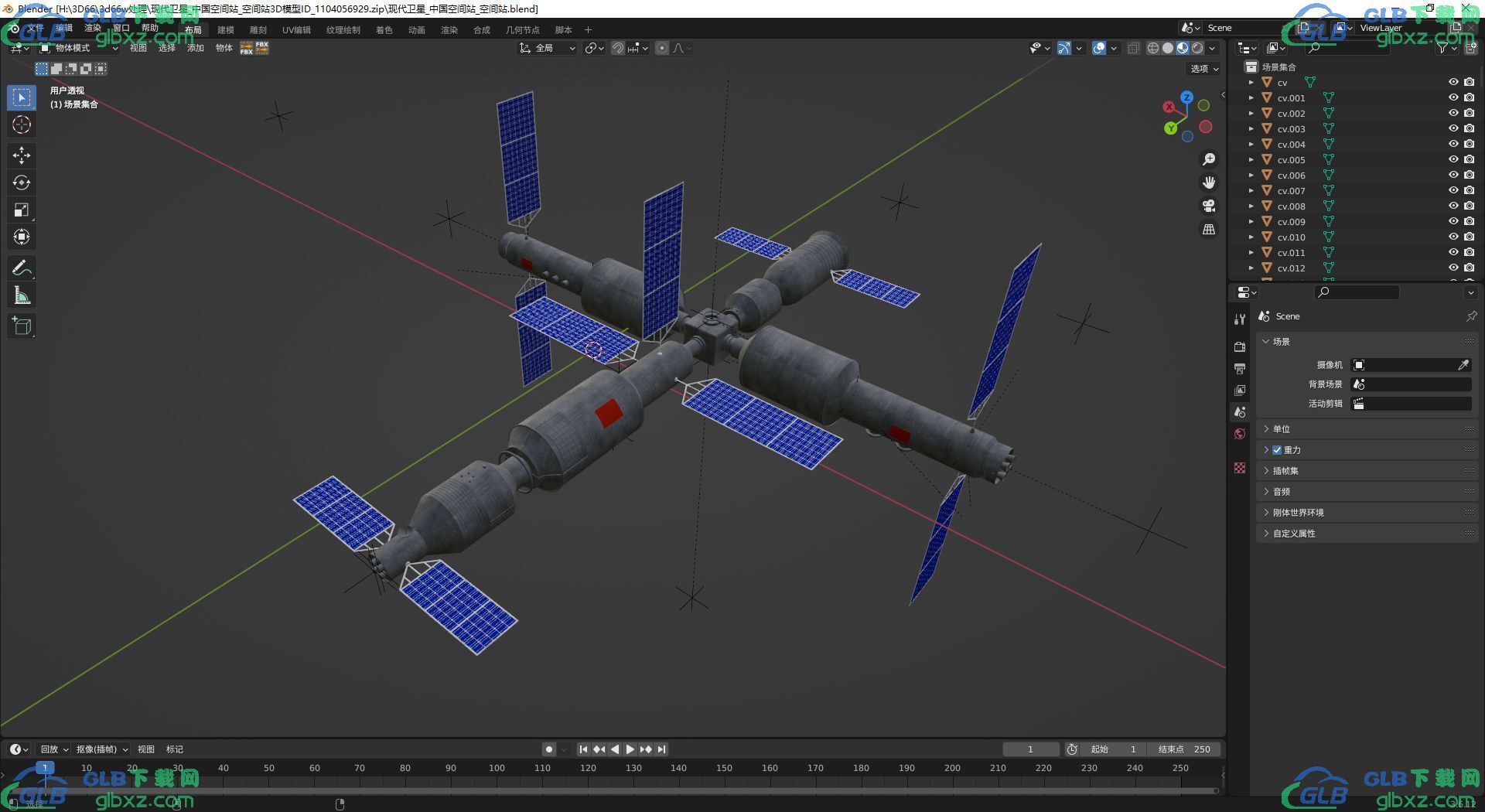Viewport: 1485px width, 812px height.
Task: Switch to rendered viewport shading
Action: click(x=1197, y=48)
